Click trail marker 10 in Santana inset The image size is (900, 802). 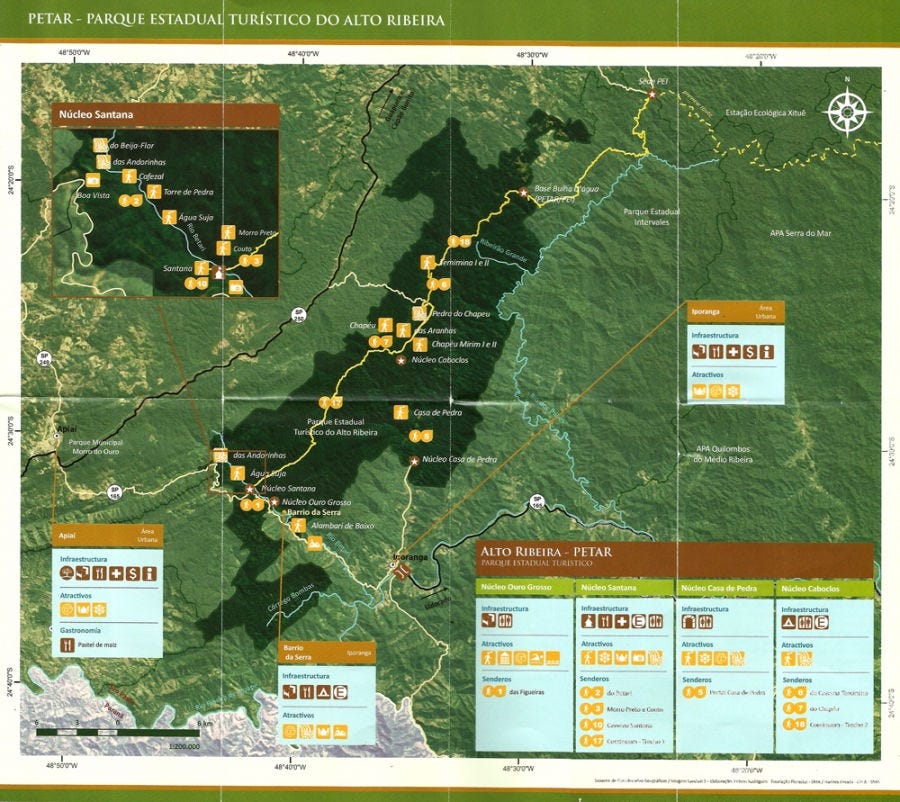point(196,283)
